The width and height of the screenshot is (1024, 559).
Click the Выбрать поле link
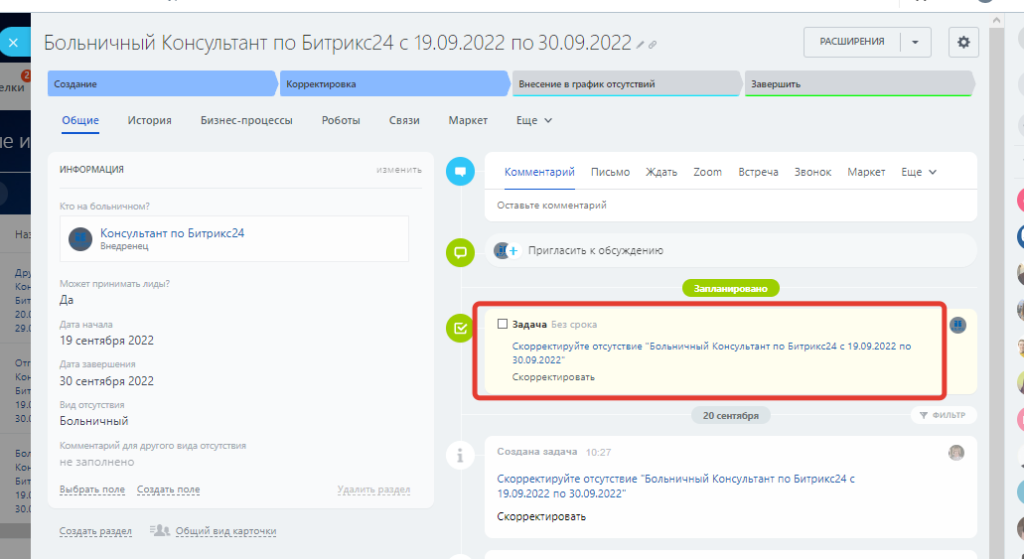coord(92,489)
